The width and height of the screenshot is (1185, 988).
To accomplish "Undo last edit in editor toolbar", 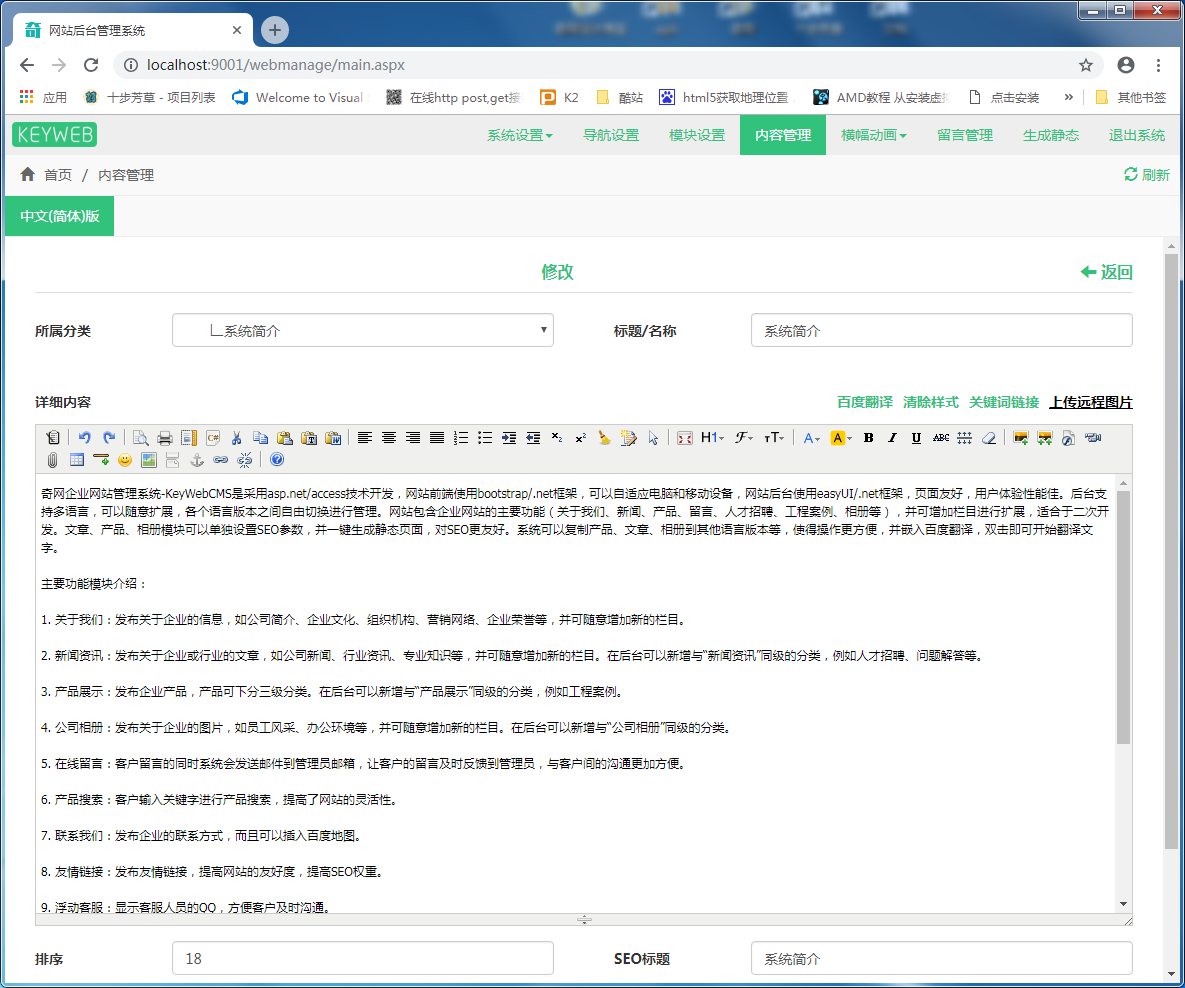I will click(x=85, y=438).
